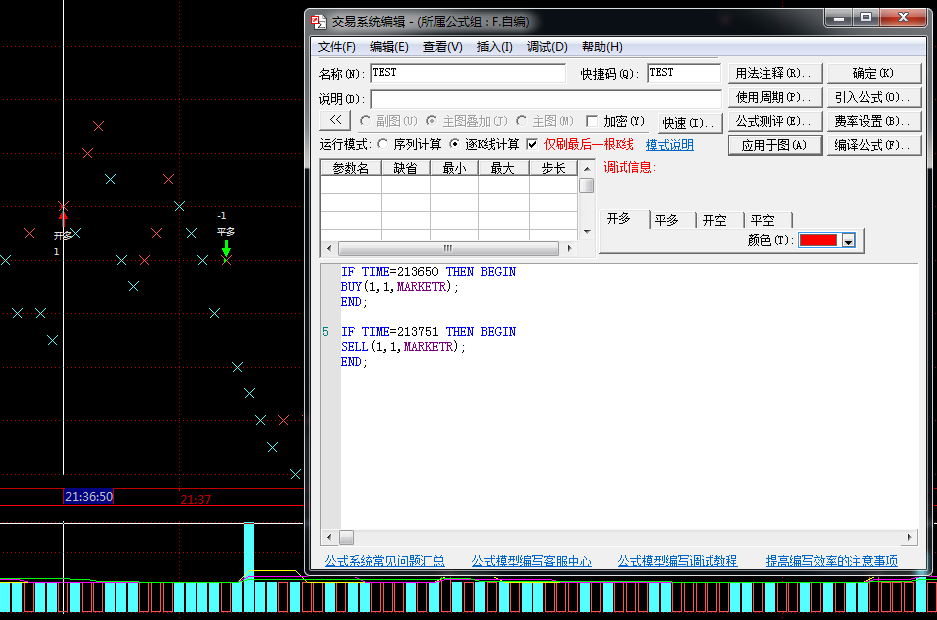
Task: Click the 确定(K) button
Action: click(874, 73)
